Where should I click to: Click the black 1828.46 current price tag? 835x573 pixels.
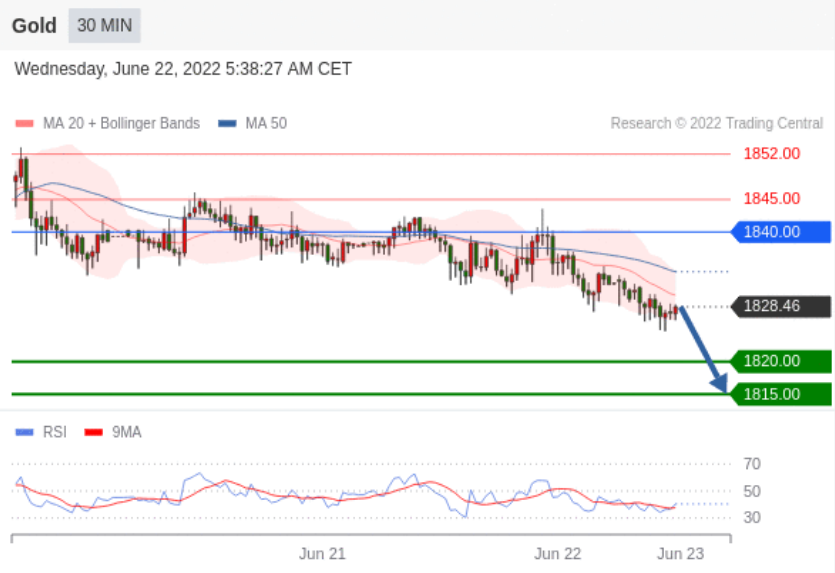click(x=781, y=306)
